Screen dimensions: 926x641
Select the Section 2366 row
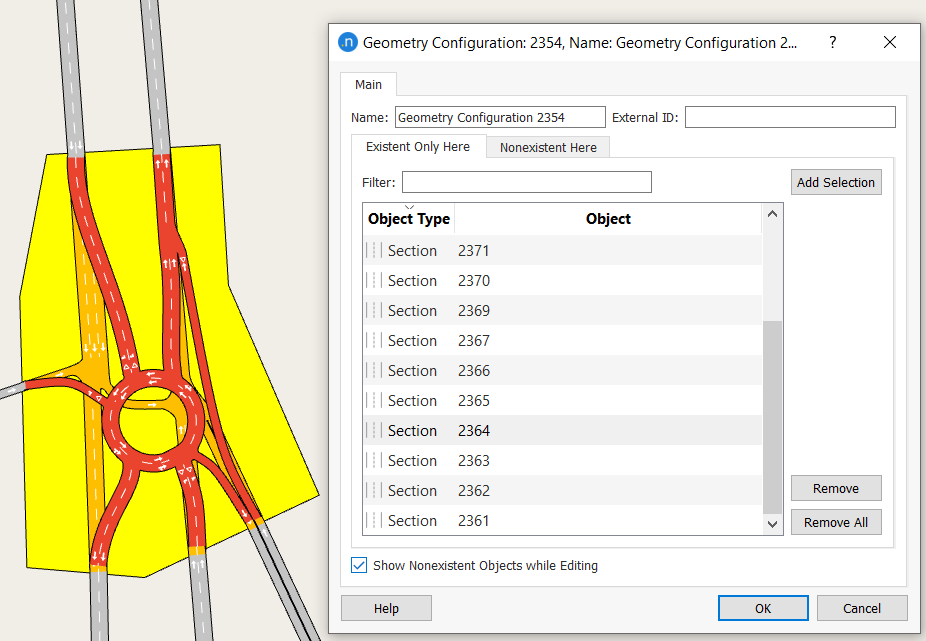coord(560,371)
